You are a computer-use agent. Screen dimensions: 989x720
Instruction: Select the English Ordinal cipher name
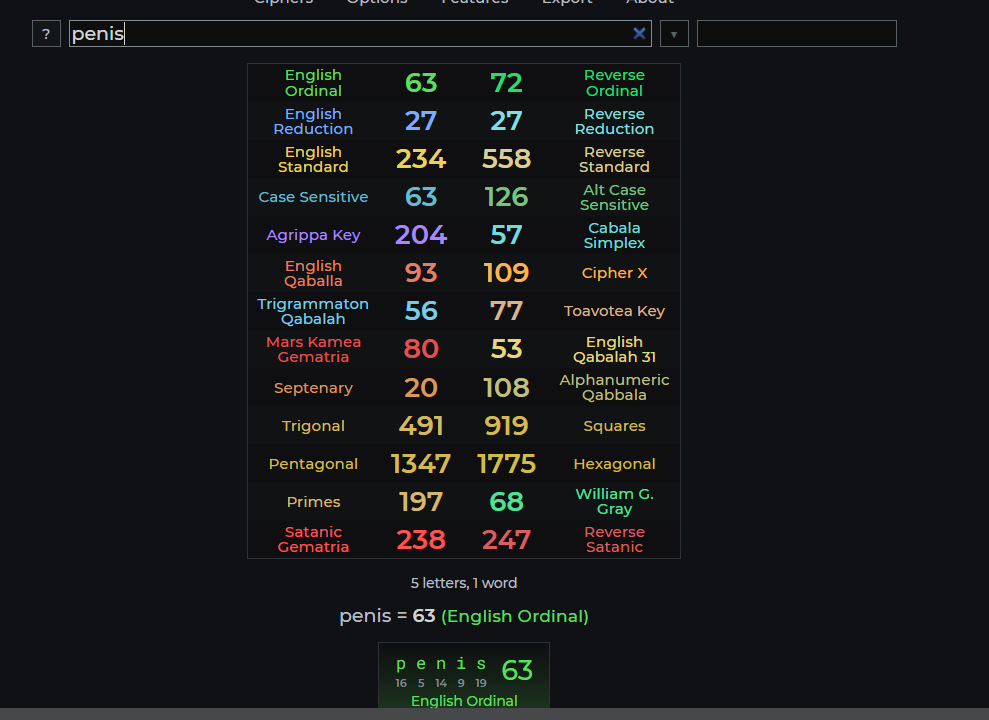(313, 83)
